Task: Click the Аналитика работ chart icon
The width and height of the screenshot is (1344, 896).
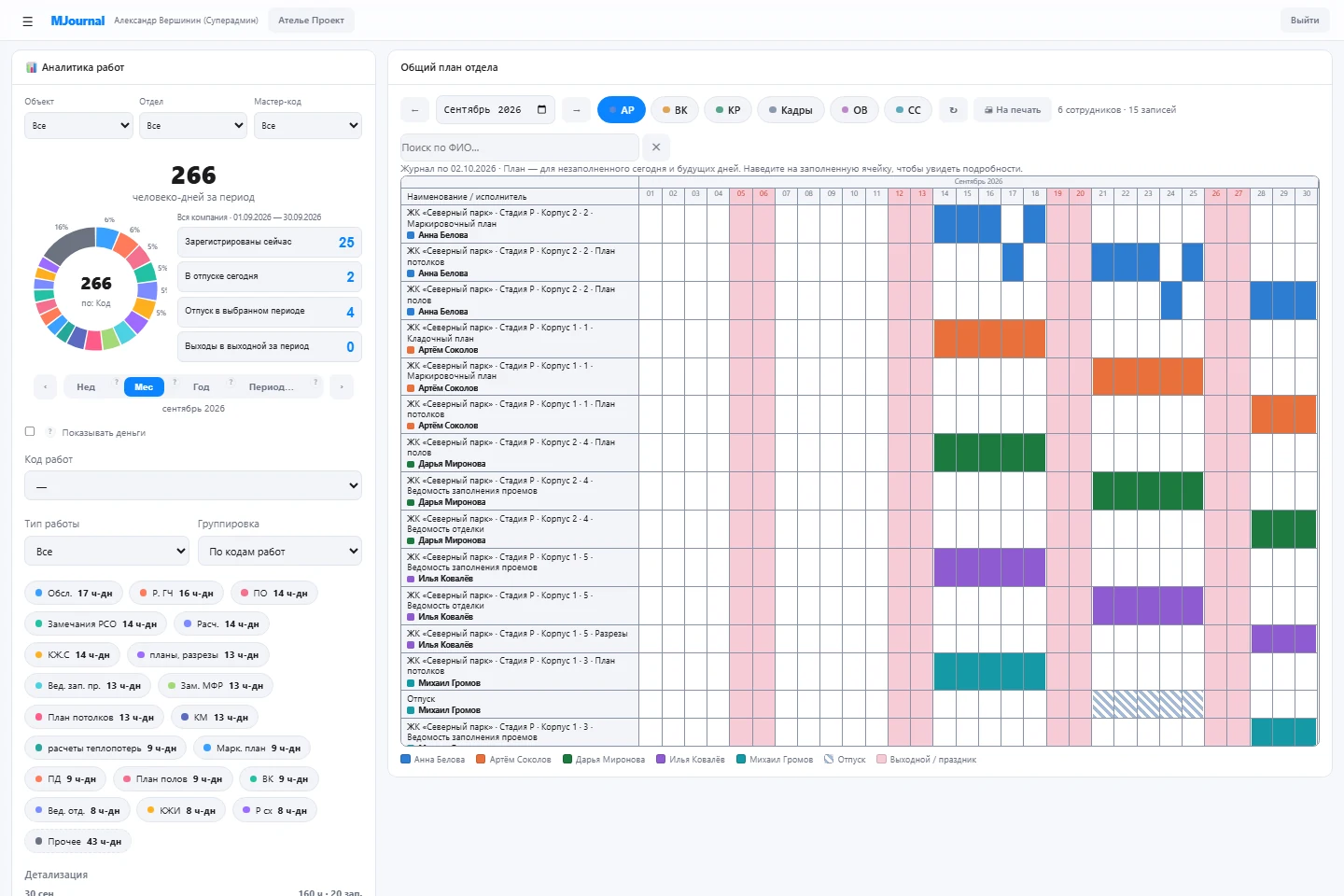Action: pyautogui.click(x=32, y=67)
